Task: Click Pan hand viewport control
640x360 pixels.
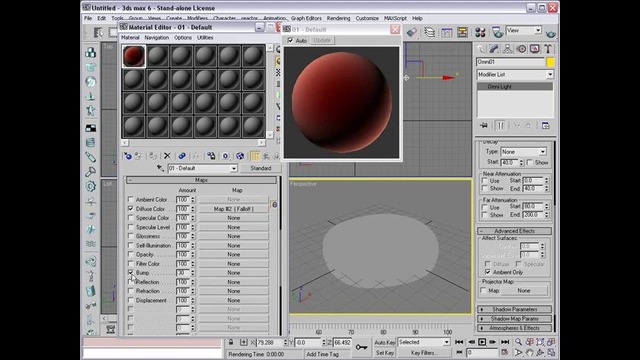Action: [x=529, y=352]
